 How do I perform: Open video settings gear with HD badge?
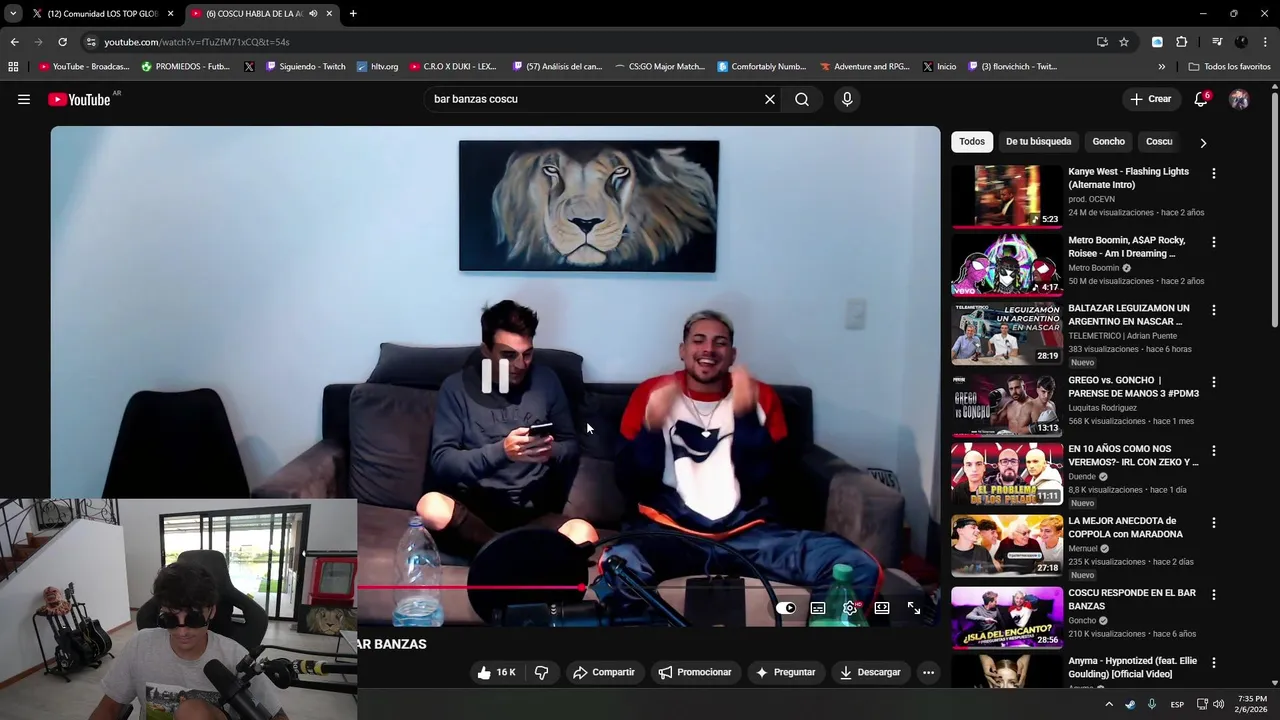point(850,607)
